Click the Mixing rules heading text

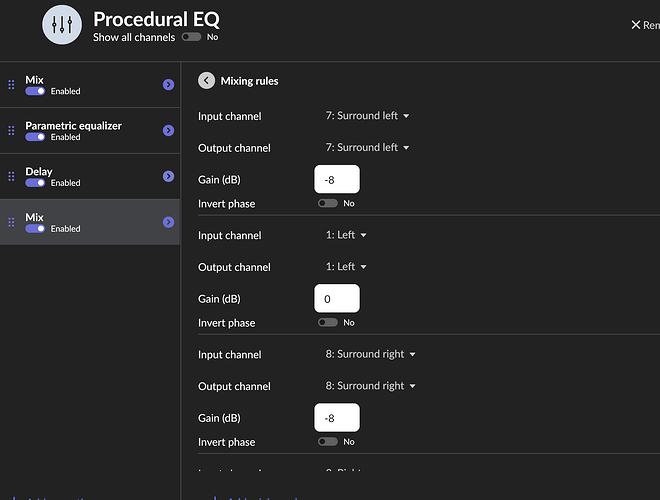pyautogui.click(x=249, y=81)
